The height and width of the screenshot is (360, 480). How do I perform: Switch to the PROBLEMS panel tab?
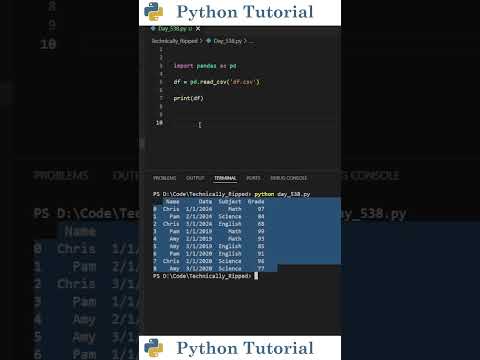pyautogui.click(x=164, y=178)
